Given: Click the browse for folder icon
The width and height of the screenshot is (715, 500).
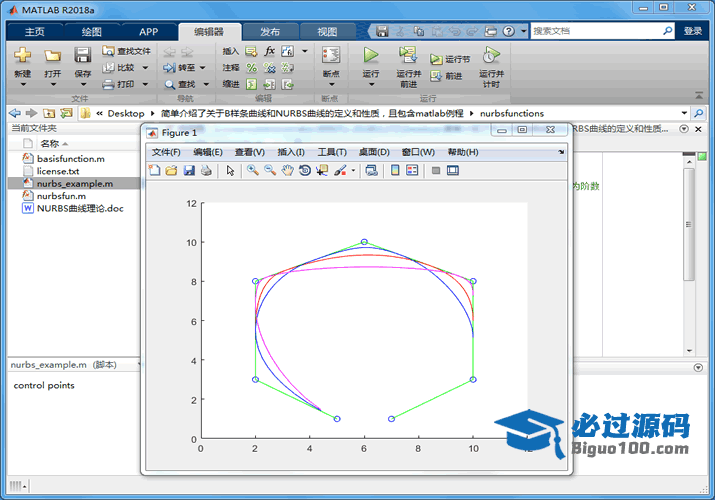Looking at the screenshot, I should point(66,113).
